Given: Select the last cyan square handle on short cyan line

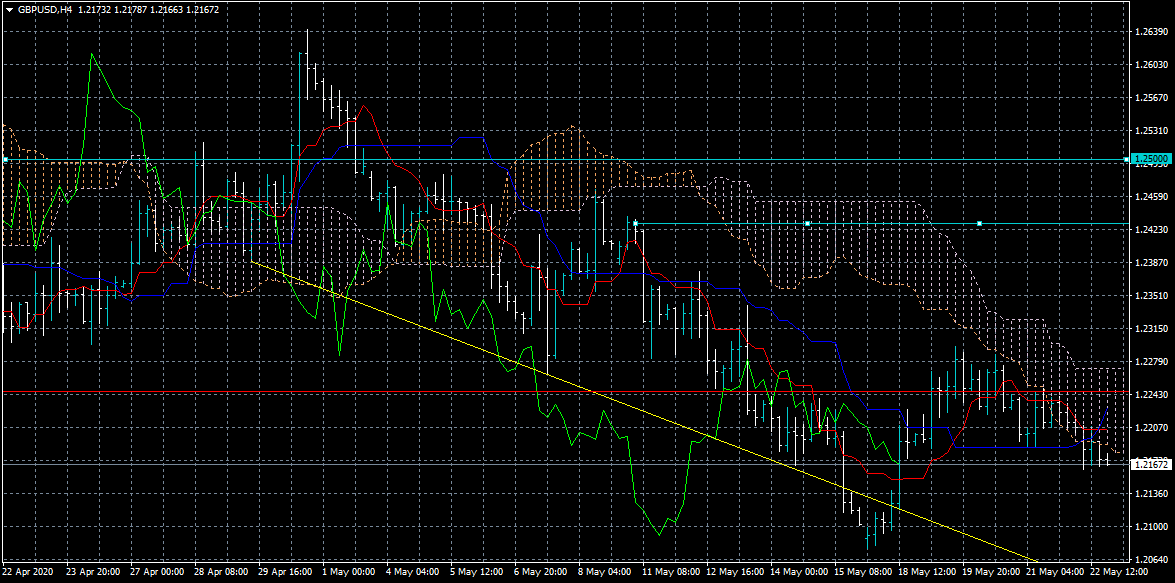Looking at the screenshot, I should pyautogui.click(x=979, y=223).
